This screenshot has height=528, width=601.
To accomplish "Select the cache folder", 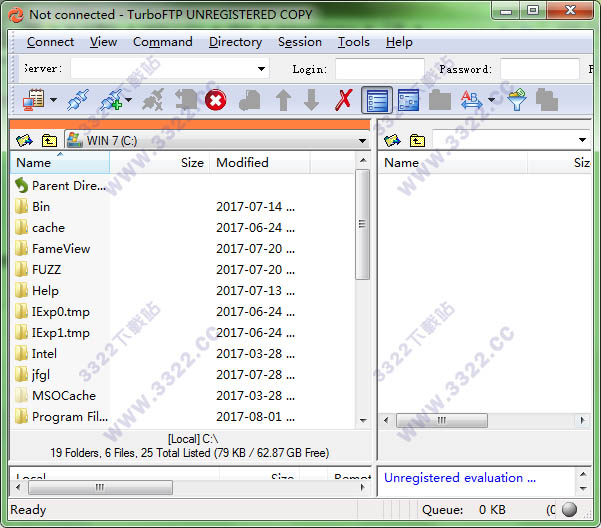I will (40, 228).
